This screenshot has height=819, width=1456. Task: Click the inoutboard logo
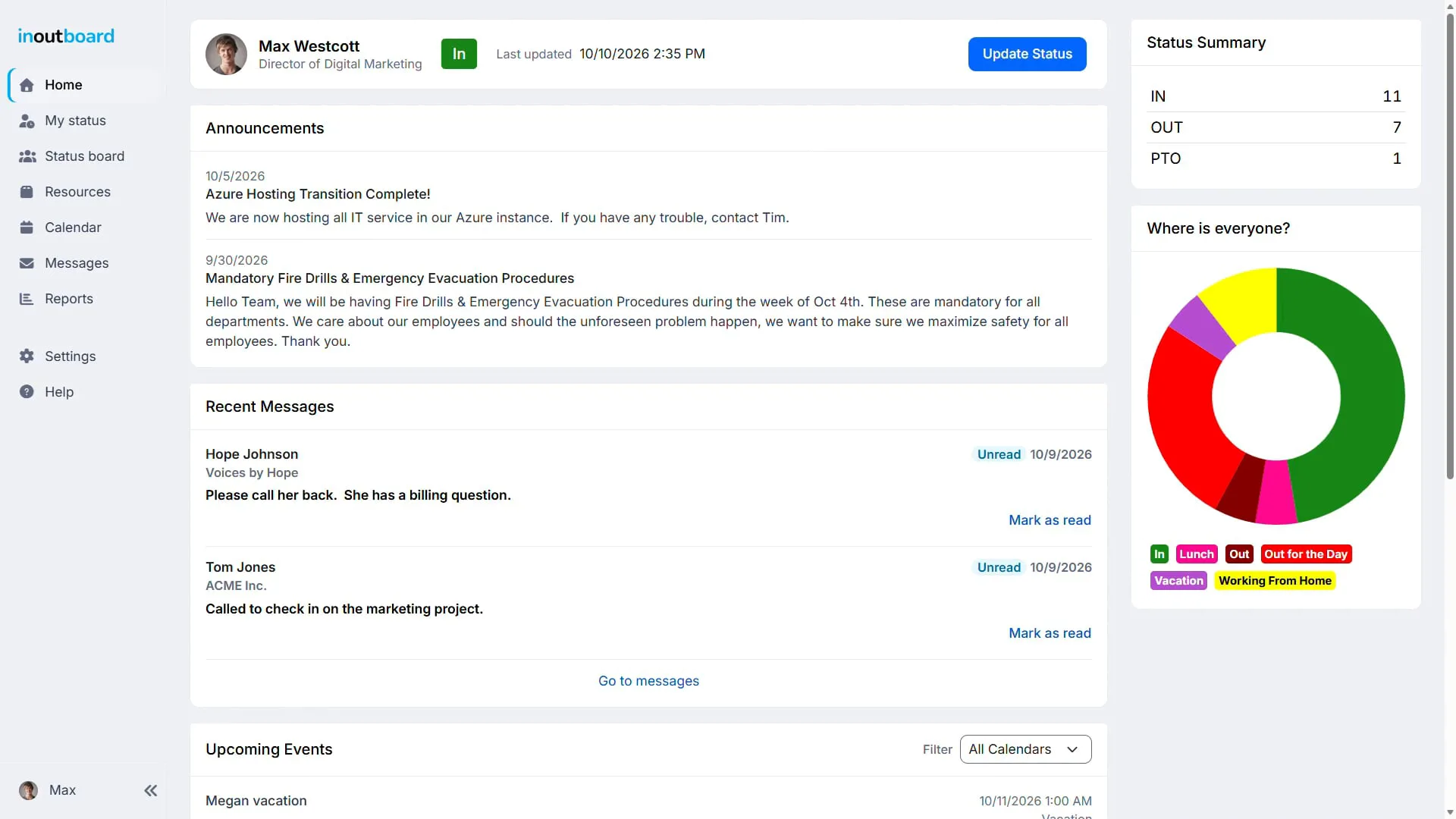[66, 36]
